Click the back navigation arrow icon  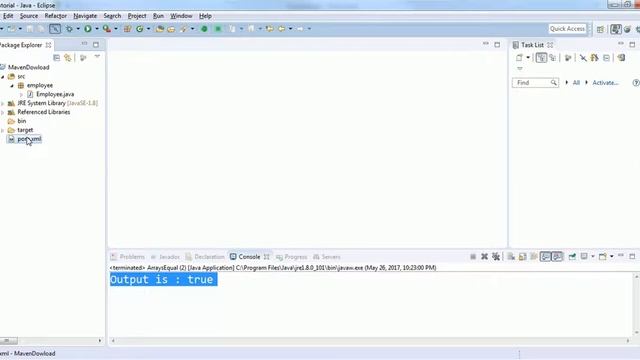(282, 29)
